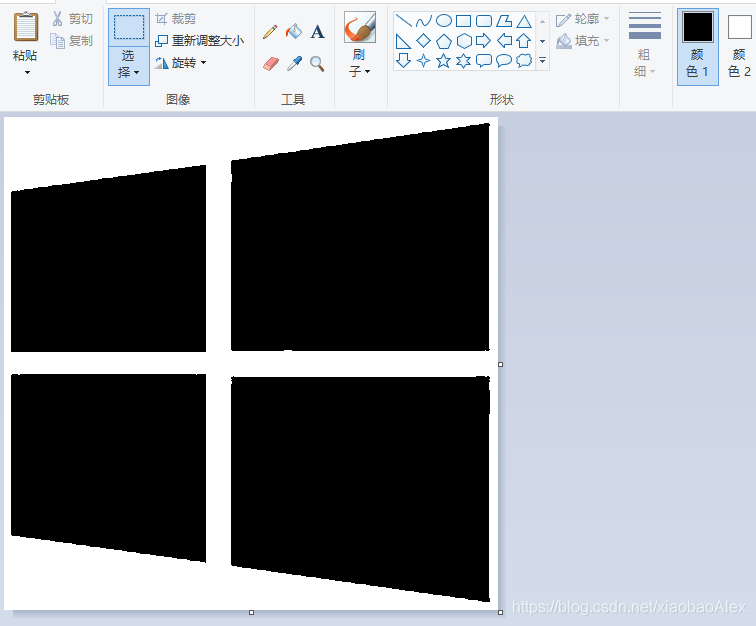Click the Paste clipboard icon
Screen dimensions: 756x626
pos(26,27)
